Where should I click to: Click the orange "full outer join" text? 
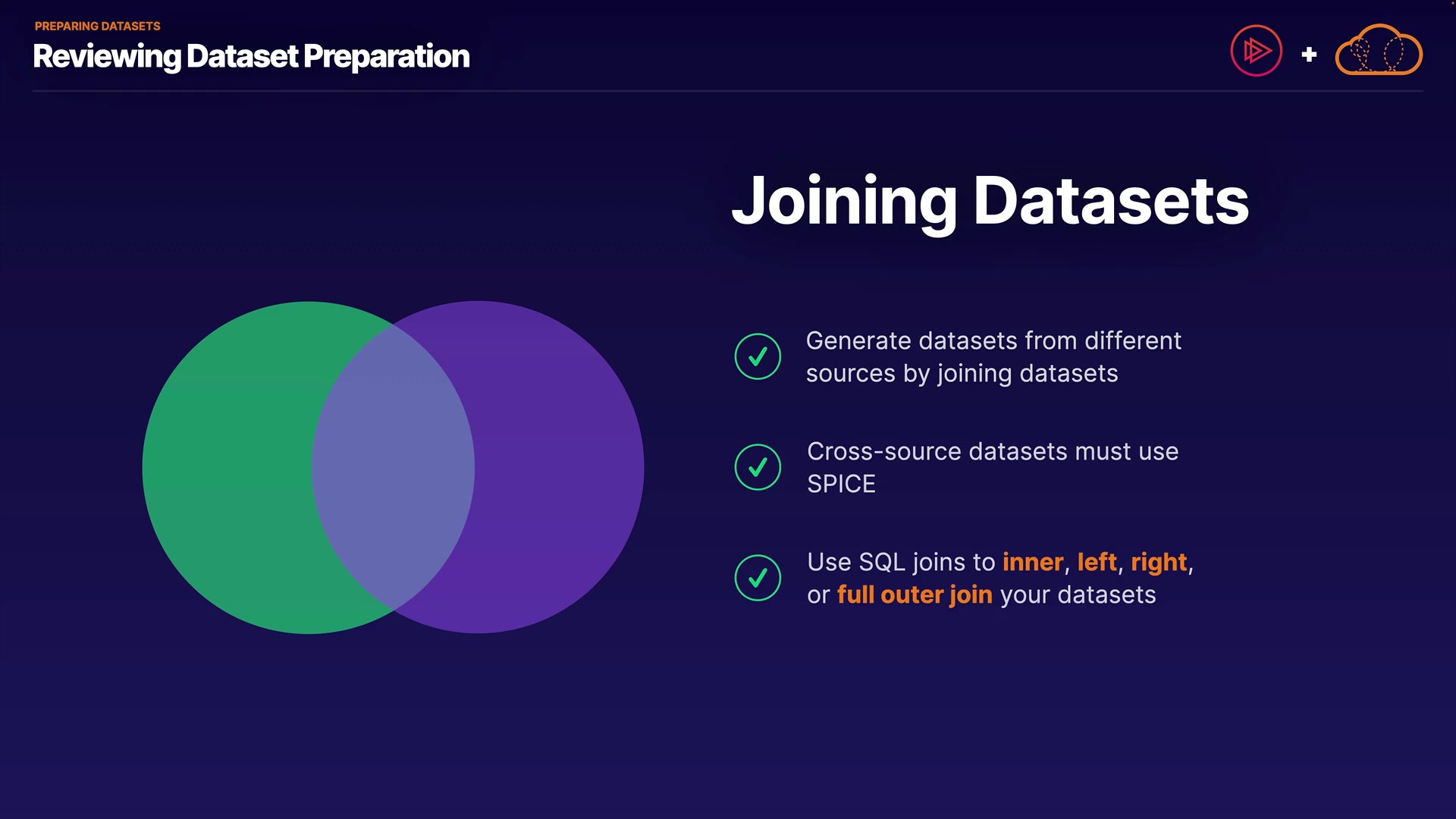(x=915, y=595)
